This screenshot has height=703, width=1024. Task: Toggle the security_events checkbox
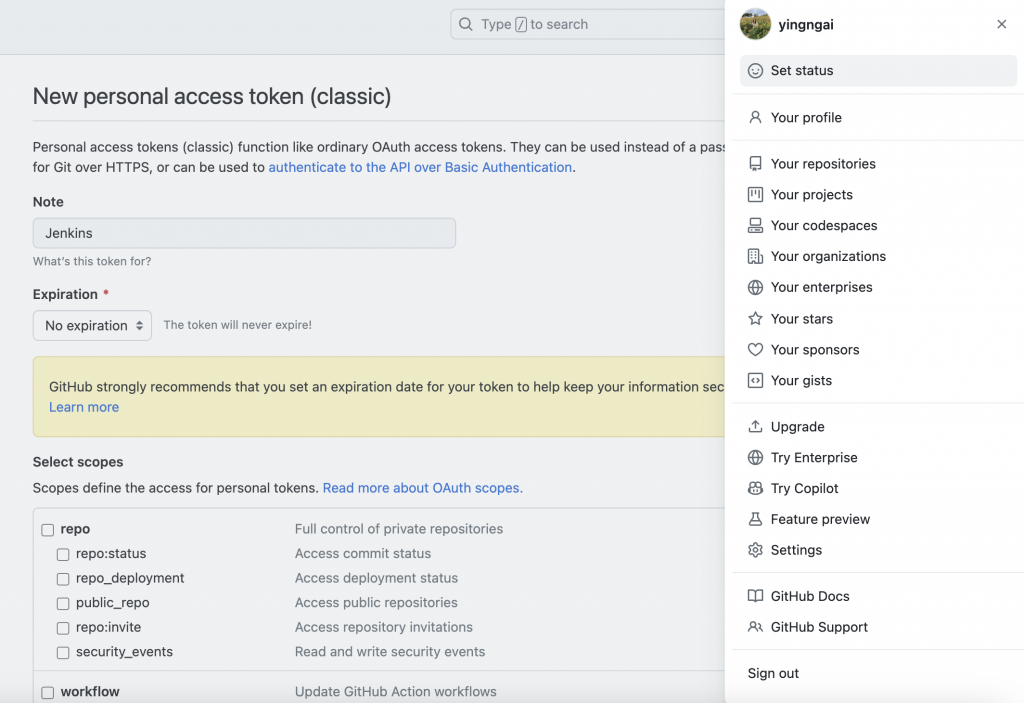pos(63,653)
